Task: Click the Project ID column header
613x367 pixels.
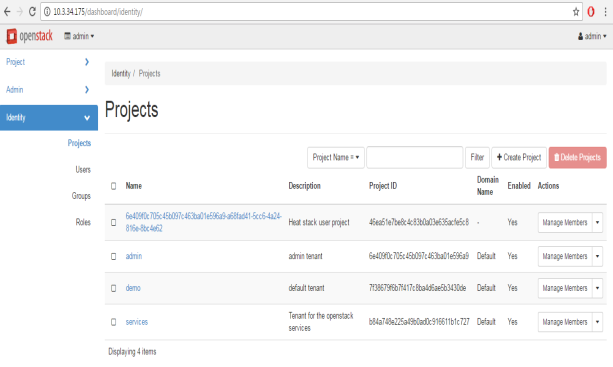Action: point(383,186)
